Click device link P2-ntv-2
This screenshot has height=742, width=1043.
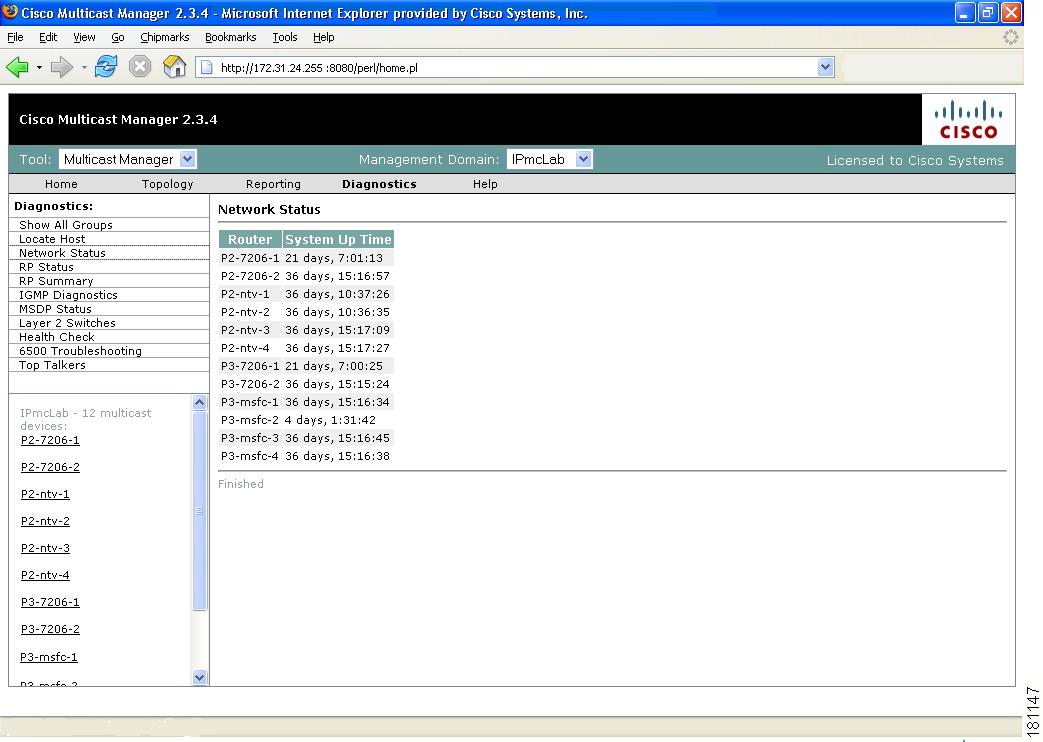tap(45, 521)
